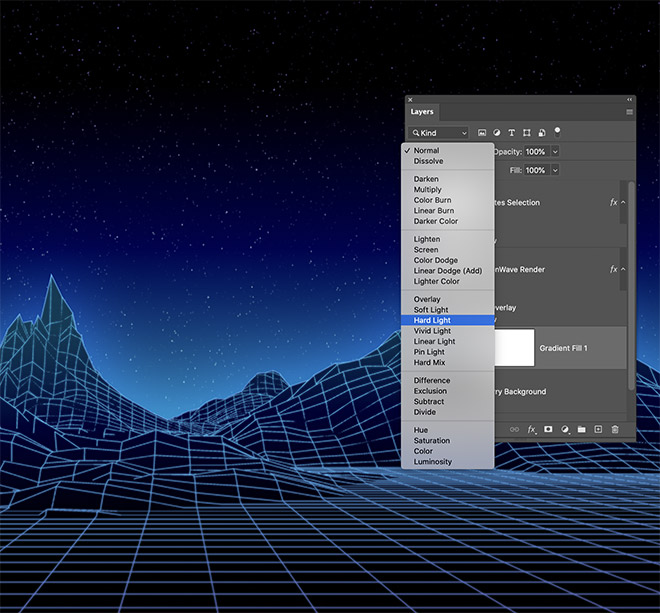The height and width of the screenshot is (613, 660).
Task: Toggle the layer filtering switch
Action: (x=557, y=130)
